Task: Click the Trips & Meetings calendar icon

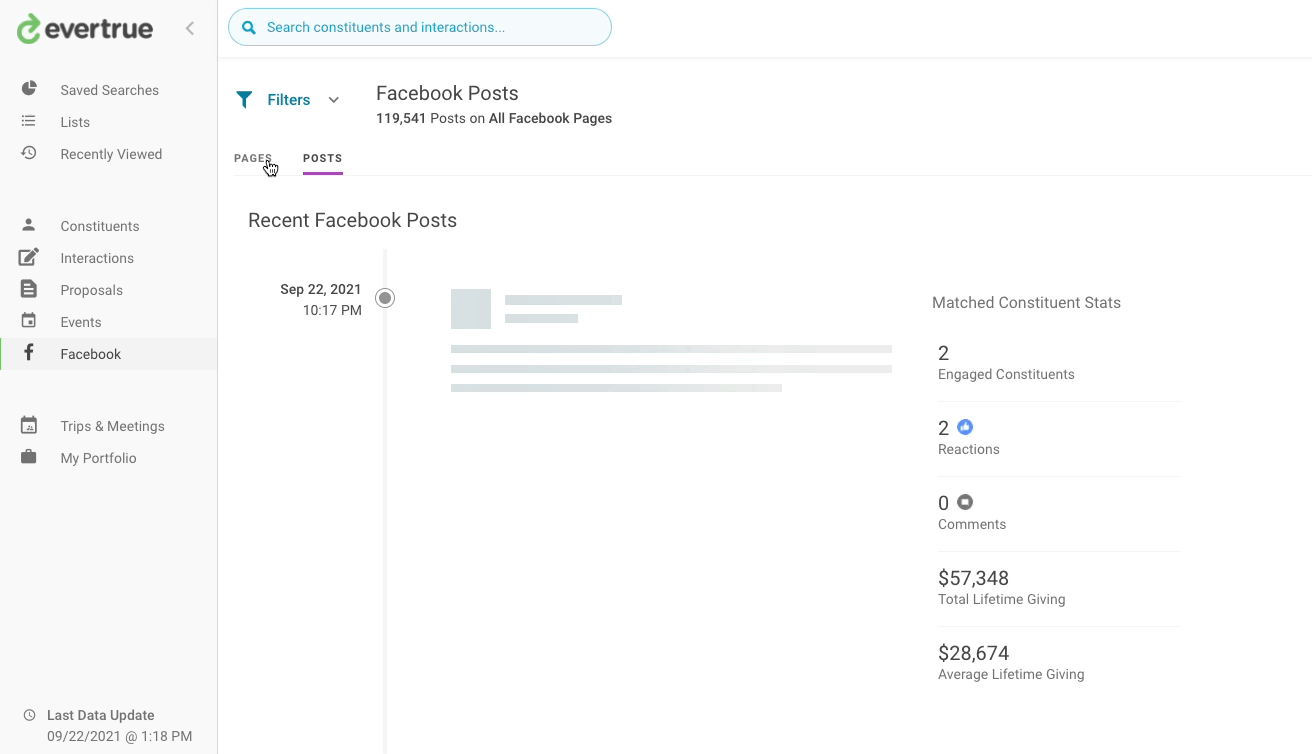Action: (x=29, y=425)
